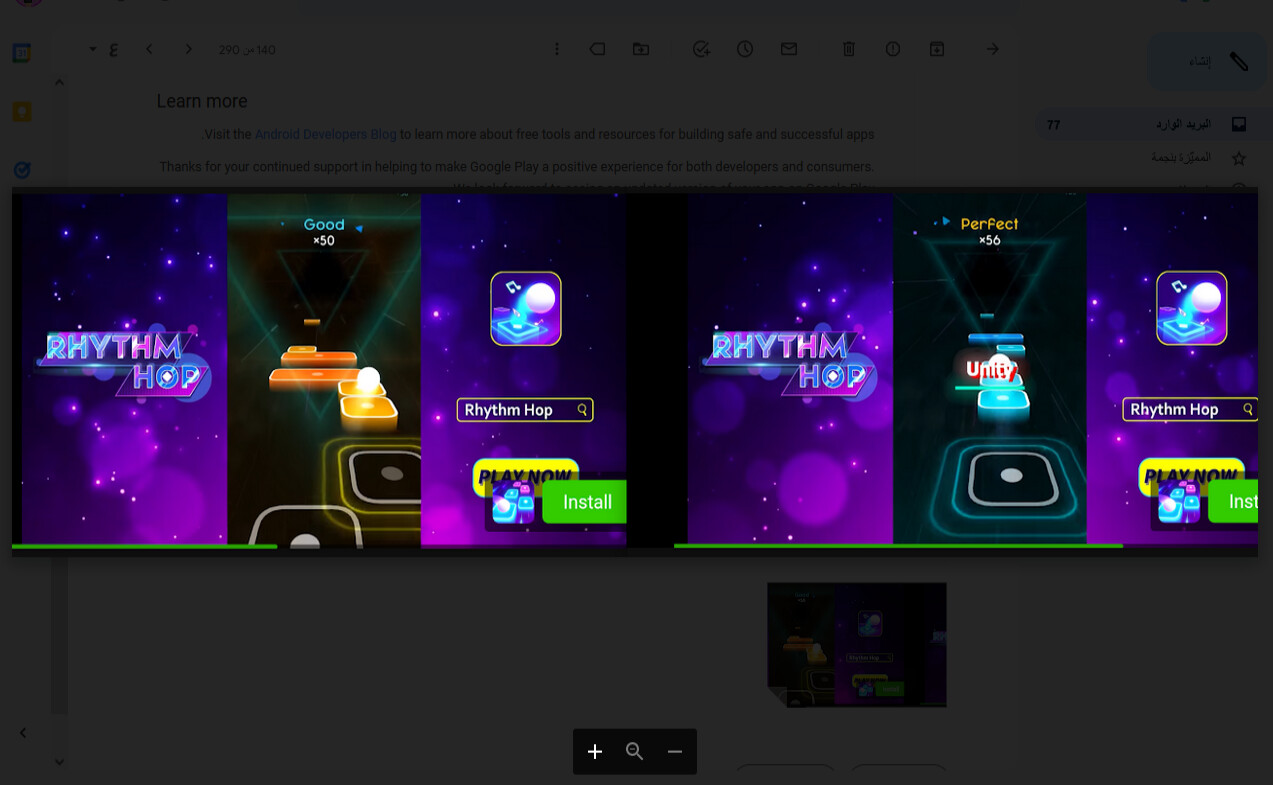Collapse the message with the chevron
The width and height of the screenshot is (1273, 785).
tap(59, 82)
